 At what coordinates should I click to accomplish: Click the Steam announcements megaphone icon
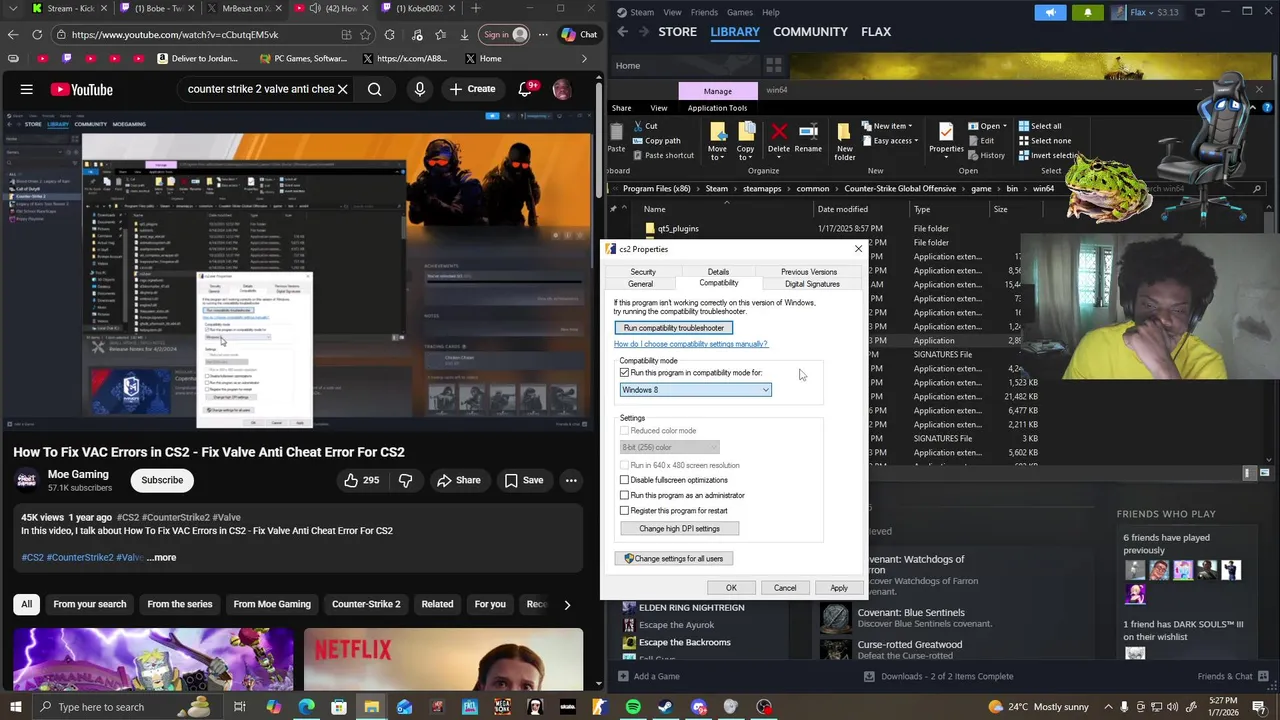[x=1050, y=12]
